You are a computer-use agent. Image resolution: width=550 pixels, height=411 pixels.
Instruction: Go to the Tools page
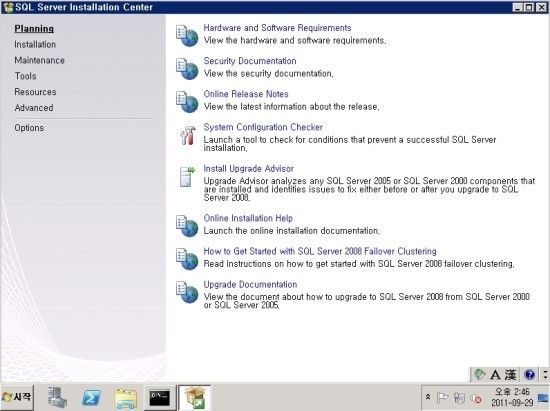click(25, 76)
